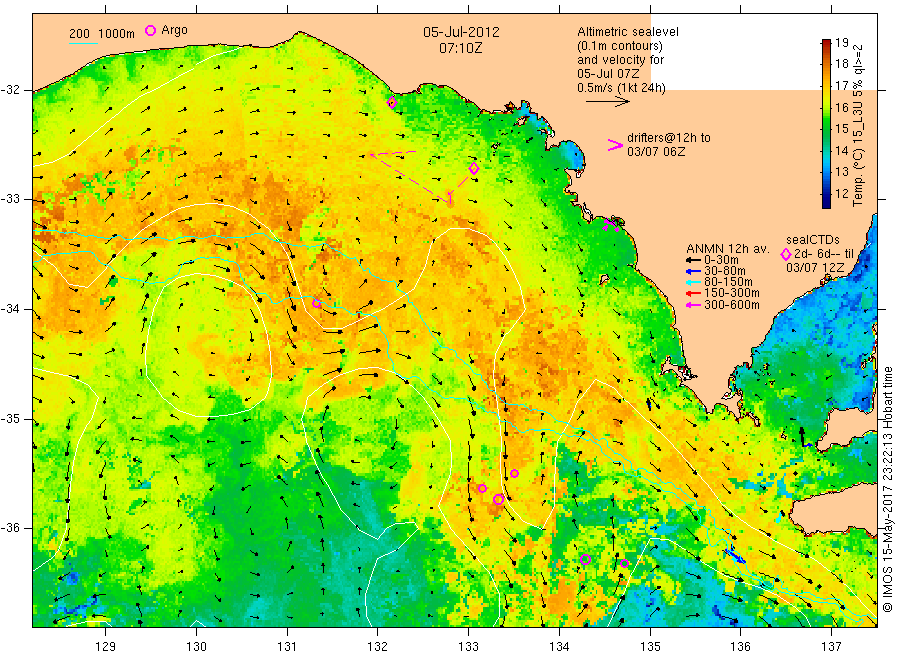
Task: Click the 16 tick on temperature scale
Action: pyautogui.click(x=842, y=107)
